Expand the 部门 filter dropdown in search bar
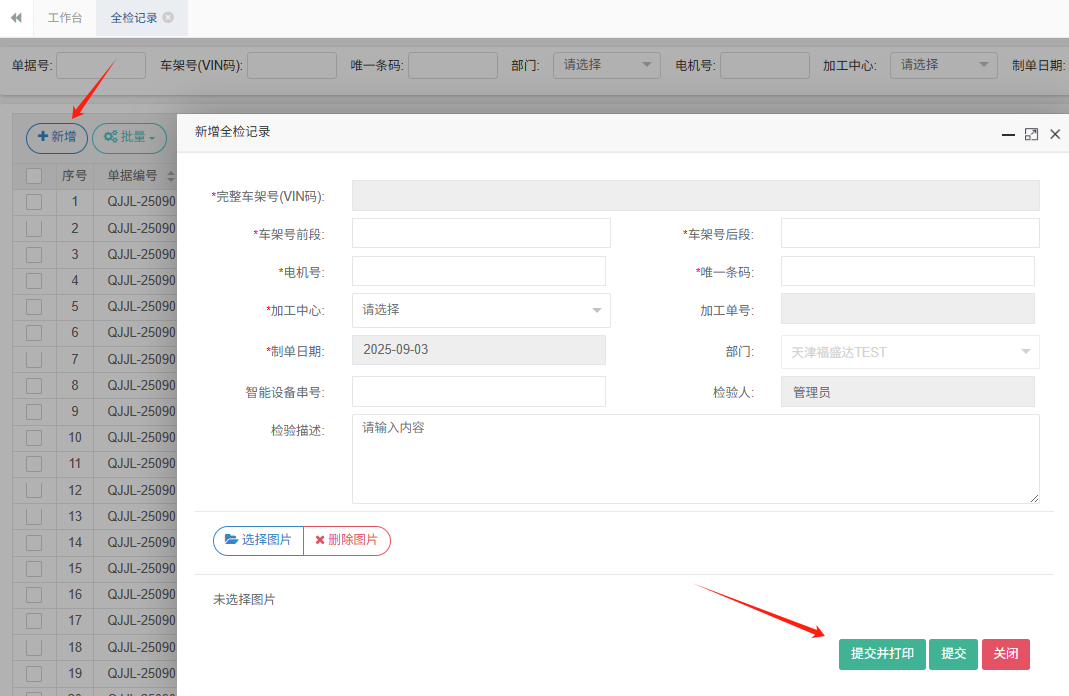This screenshot has height=696, width=1069. point(606,65)
